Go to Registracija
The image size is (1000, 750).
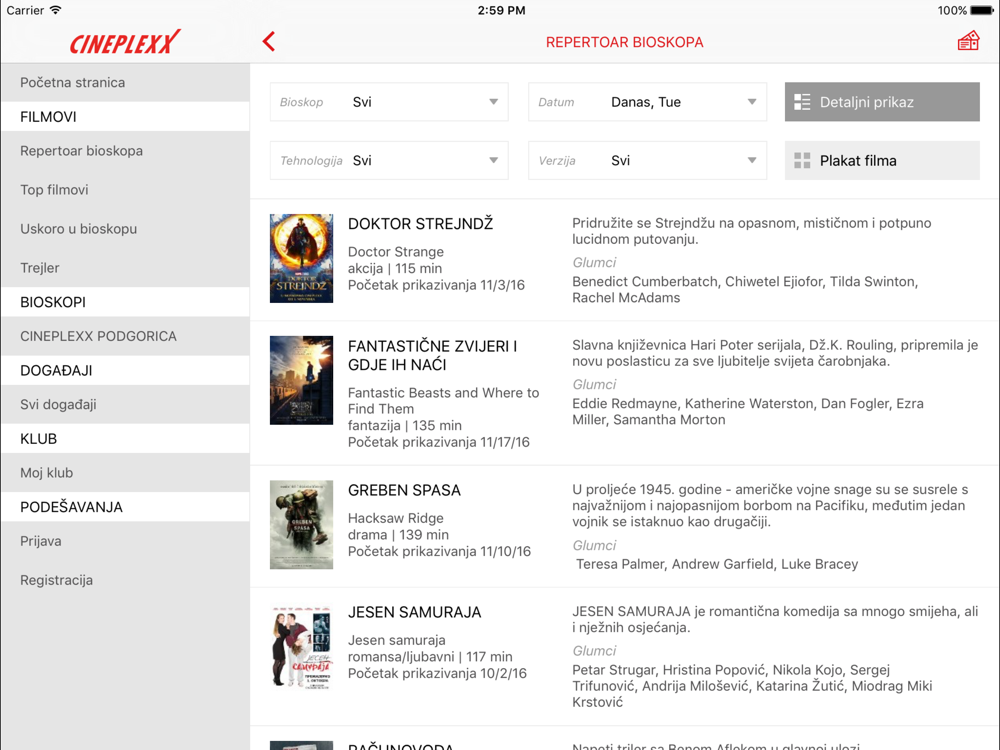(125, 580)
